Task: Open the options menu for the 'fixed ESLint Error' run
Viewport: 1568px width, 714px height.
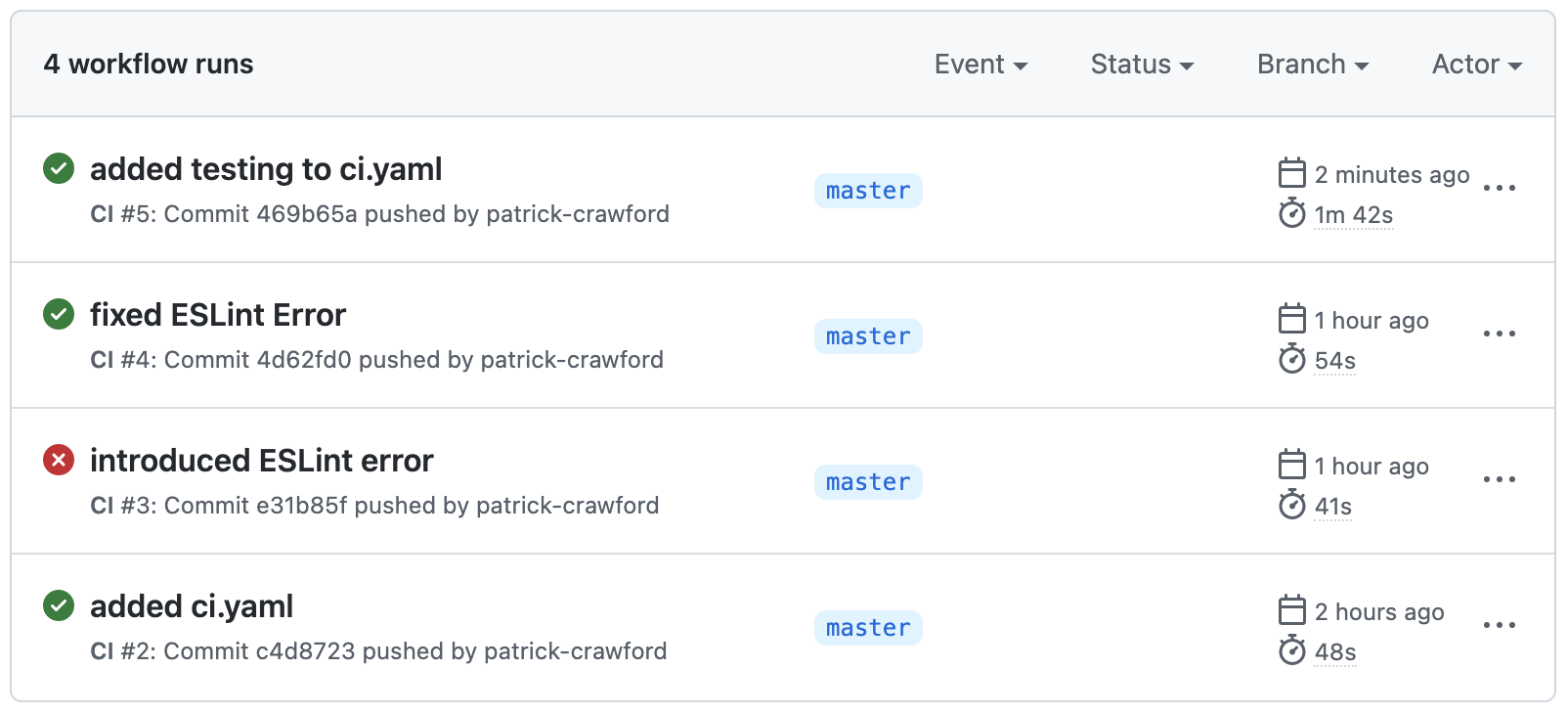Action: coord(1500,335)
